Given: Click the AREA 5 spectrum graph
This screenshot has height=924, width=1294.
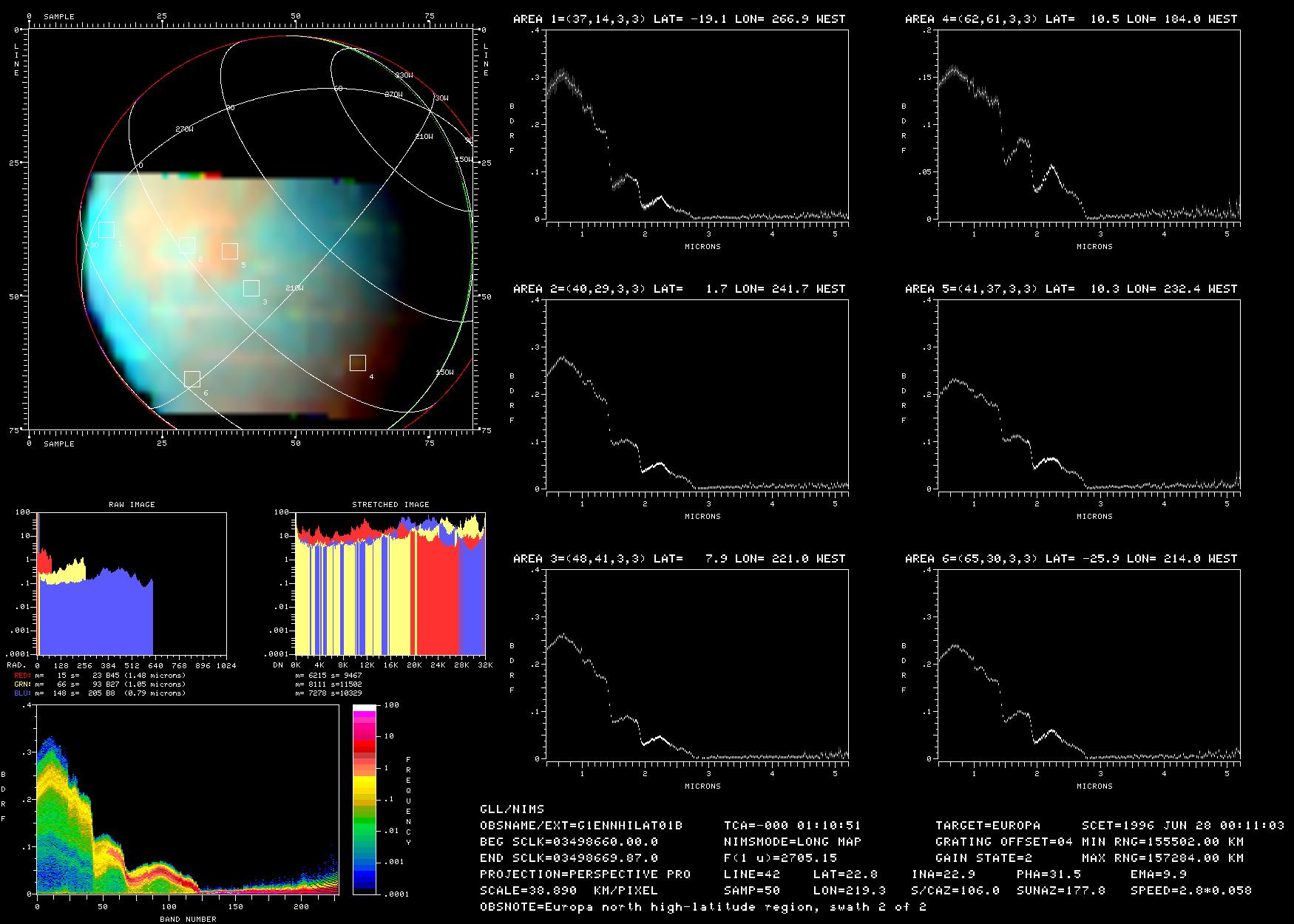Looking at the screenshot, I should pyautogui.click(x=1088, y=395).
